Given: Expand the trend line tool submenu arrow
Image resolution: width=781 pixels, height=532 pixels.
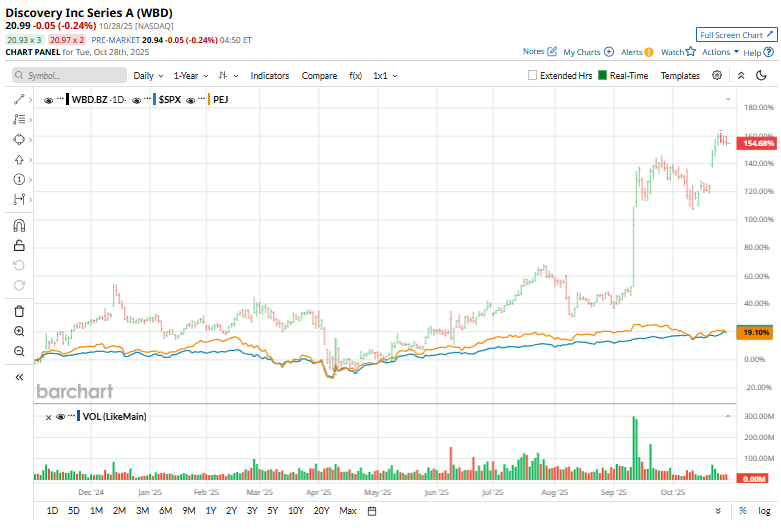Looking at the screenshot, I should 30,100.
